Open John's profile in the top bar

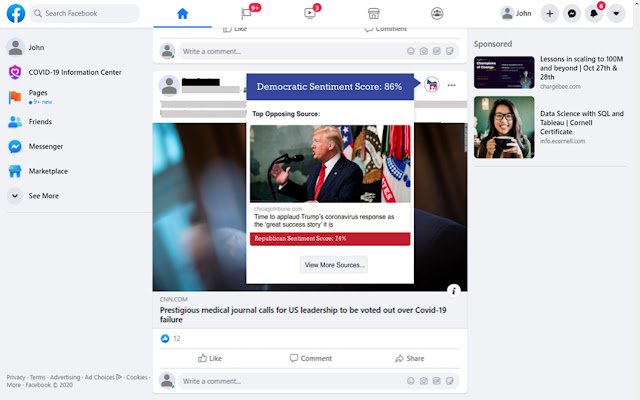(516, 13)
